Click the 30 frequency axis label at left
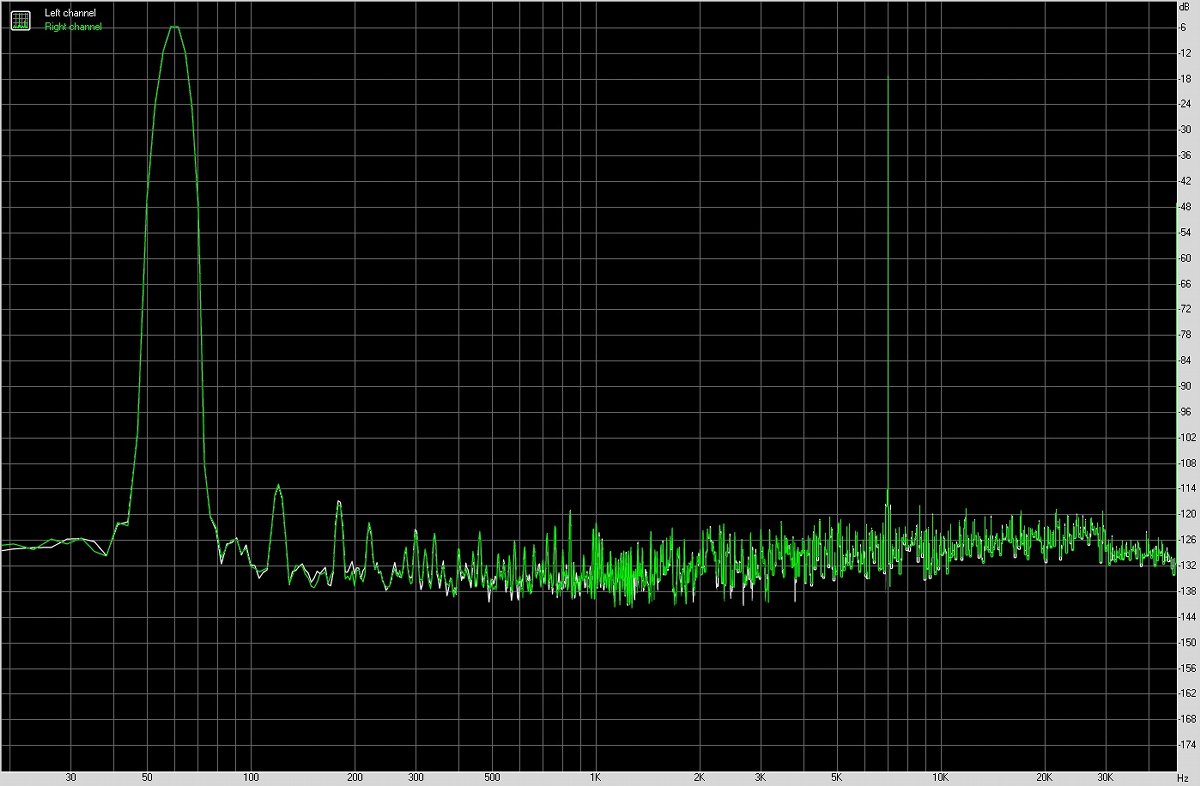This screenshot has width=1200, height=786. click(70, 777)
